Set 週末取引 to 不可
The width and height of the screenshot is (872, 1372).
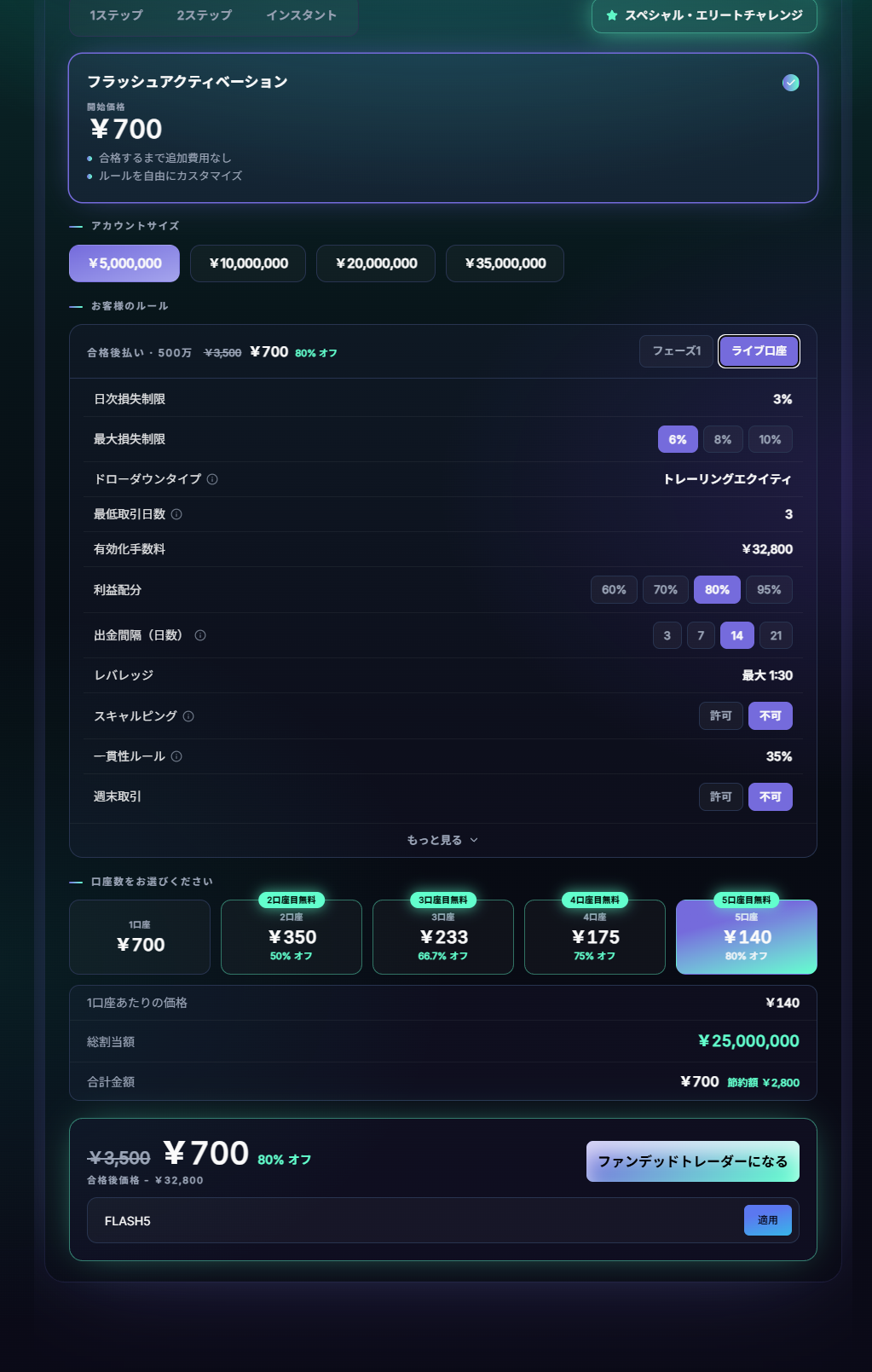tap(771, 797)
